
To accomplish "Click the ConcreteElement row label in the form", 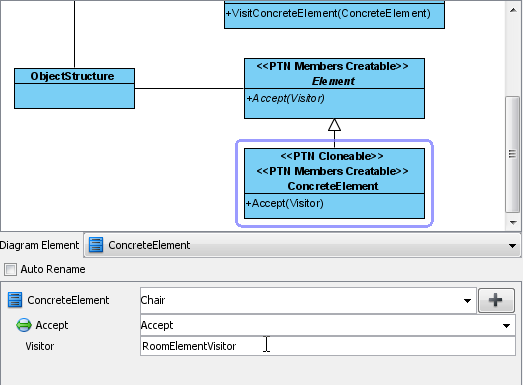I will 68,300.
